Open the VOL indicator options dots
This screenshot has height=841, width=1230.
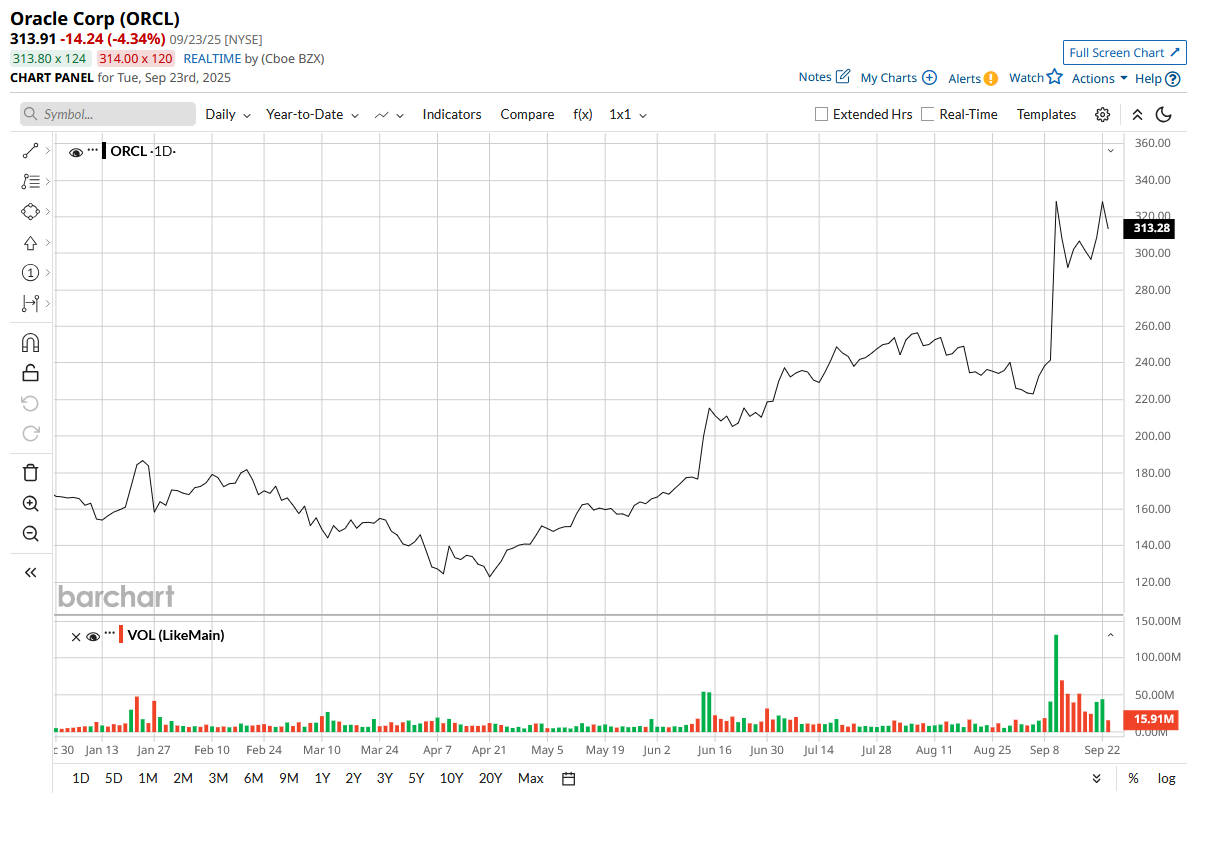click(x=110, y=635)
